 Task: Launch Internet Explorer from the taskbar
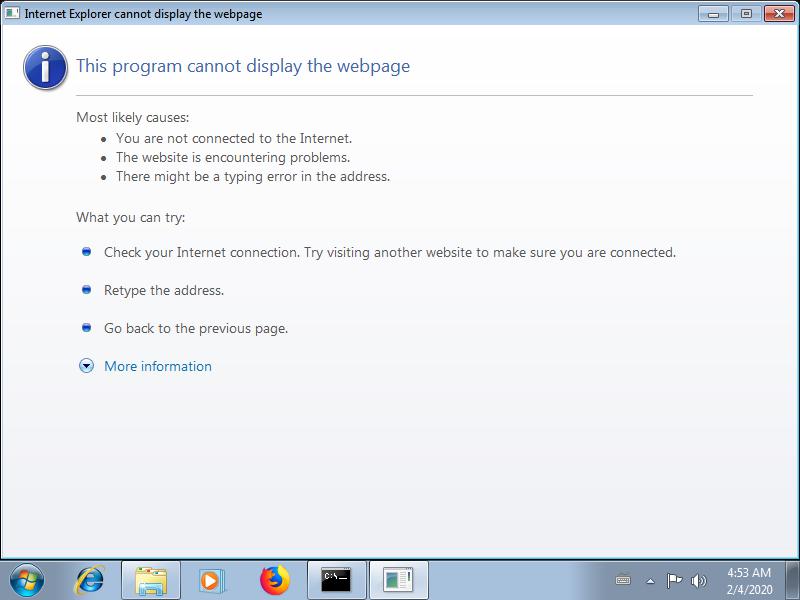click(90, 579)
